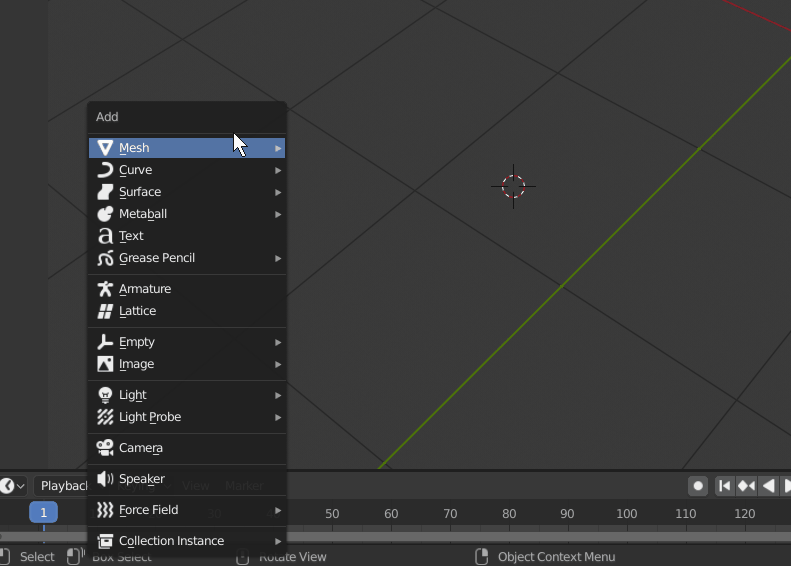Click the Curve icon in Add menu
The width and height of the screenshot is (791, 566).
[x=105, y=170]
